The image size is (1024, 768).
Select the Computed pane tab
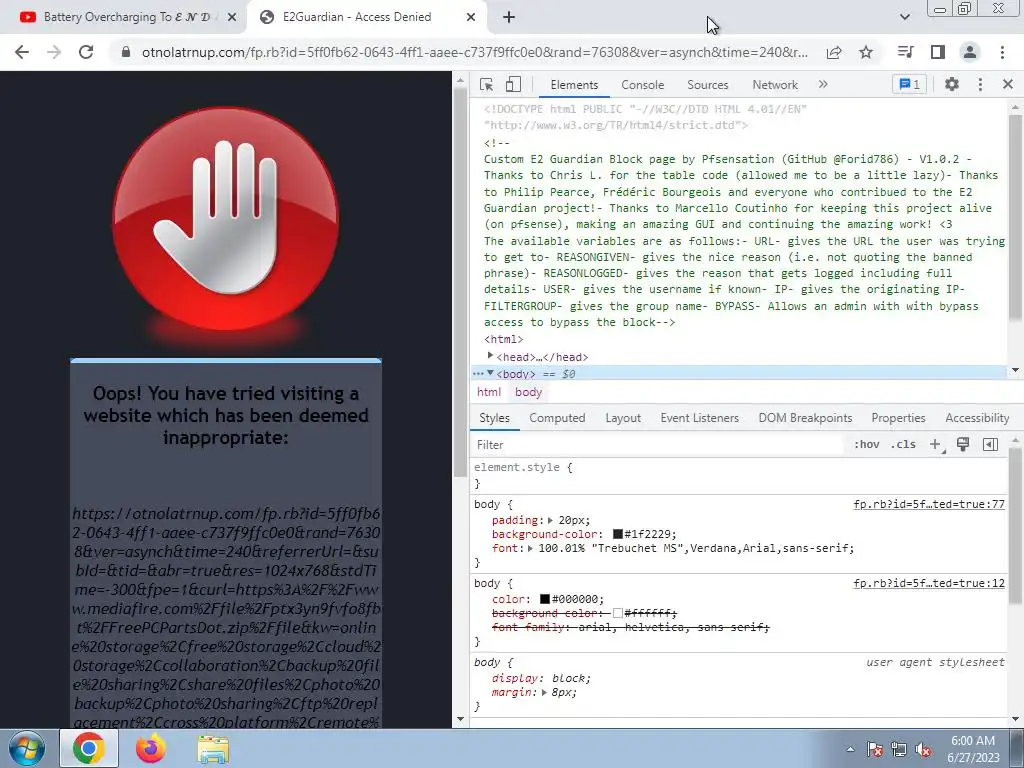(x=557, y=418)
